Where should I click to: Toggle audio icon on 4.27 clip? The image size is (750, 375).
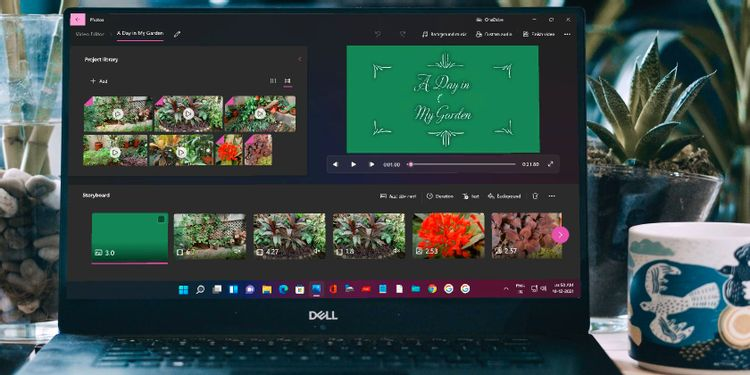click(x=317, y=251)
